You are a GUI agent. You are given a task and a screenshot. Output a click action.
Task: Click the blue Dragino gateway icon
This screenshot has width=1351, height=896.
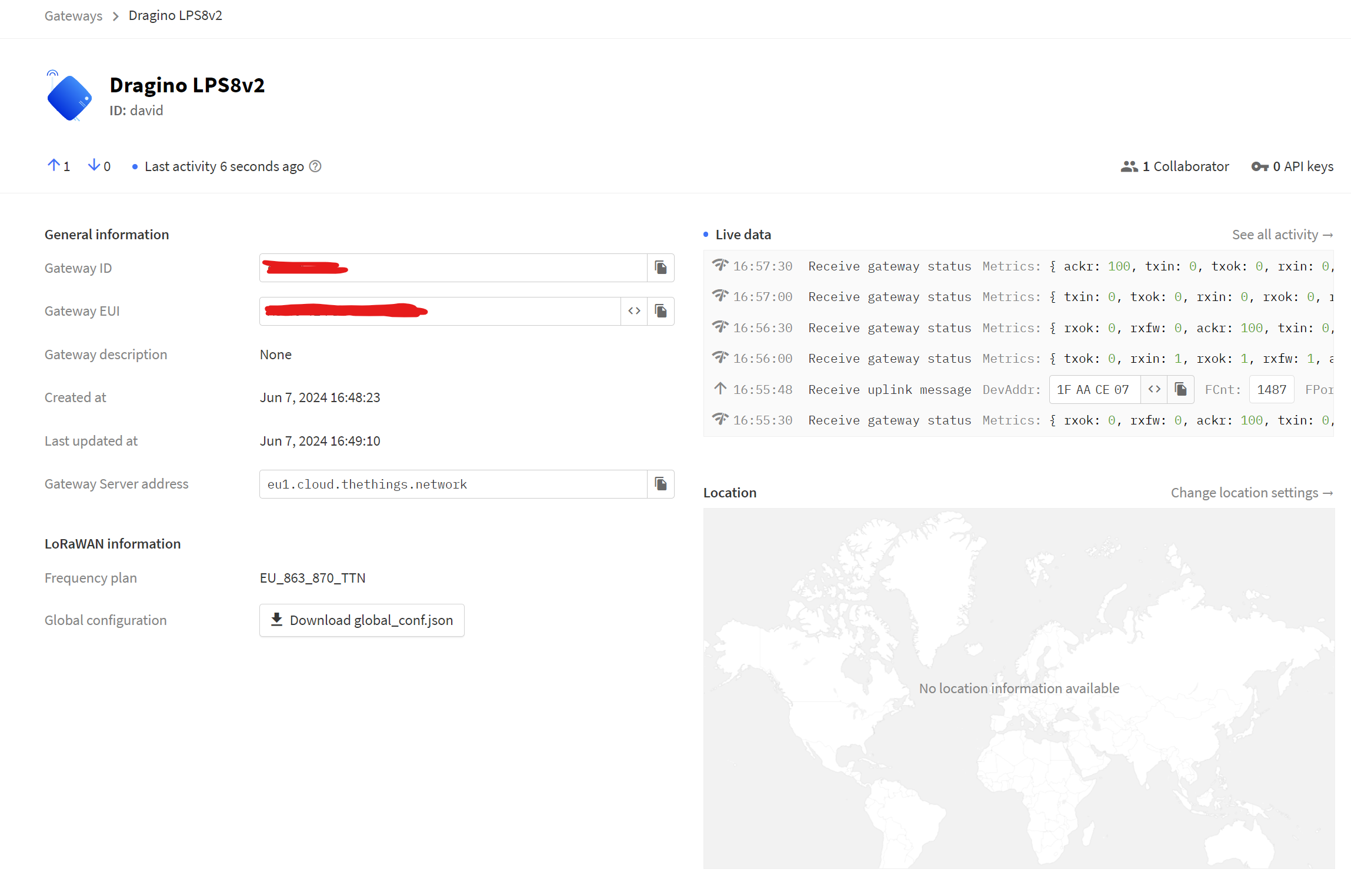pyautogui.click(x=69, y=96)
